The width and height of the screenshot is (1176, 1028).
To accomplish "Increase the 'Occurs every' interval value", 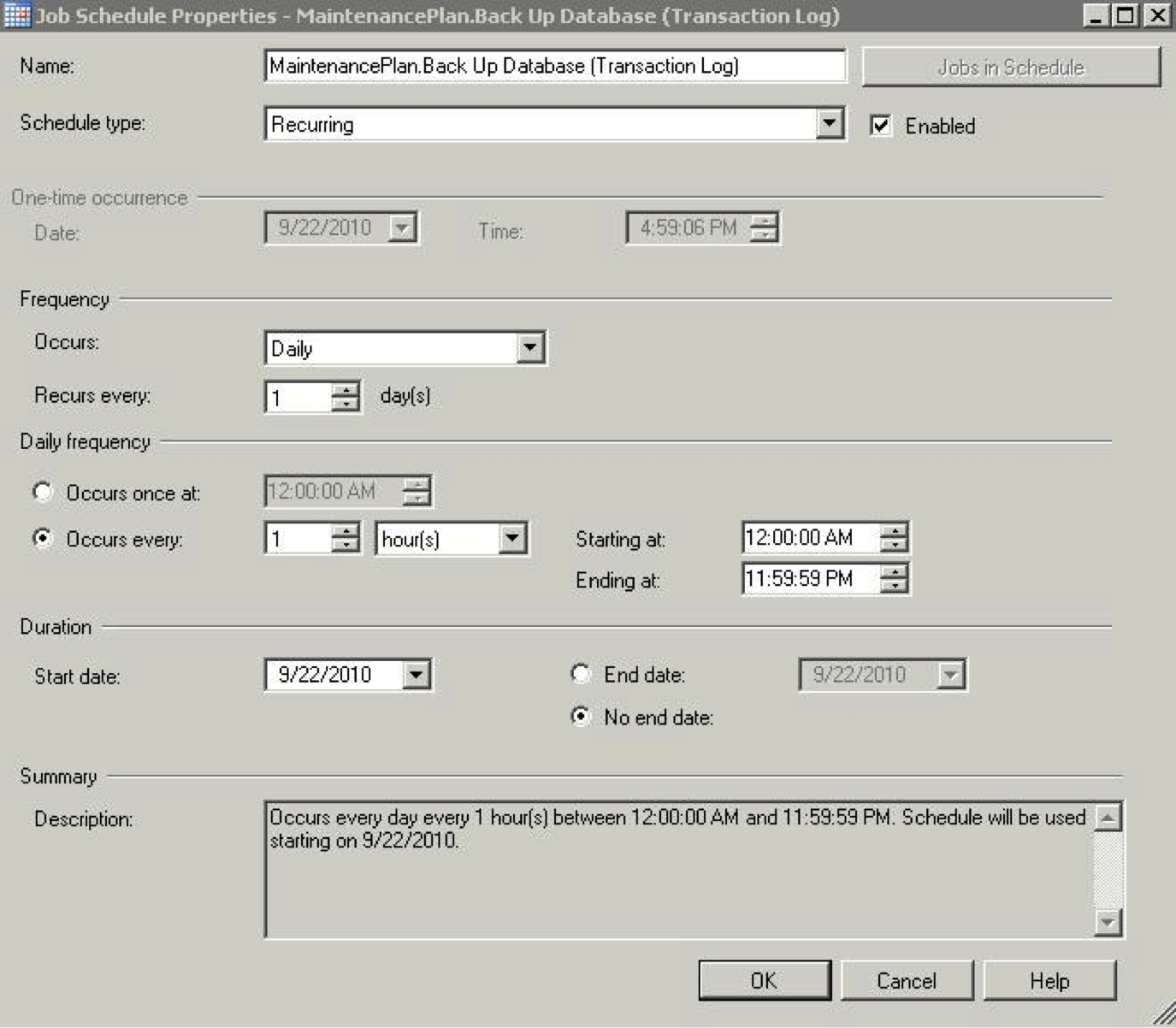I will click(x=346, y=531).
